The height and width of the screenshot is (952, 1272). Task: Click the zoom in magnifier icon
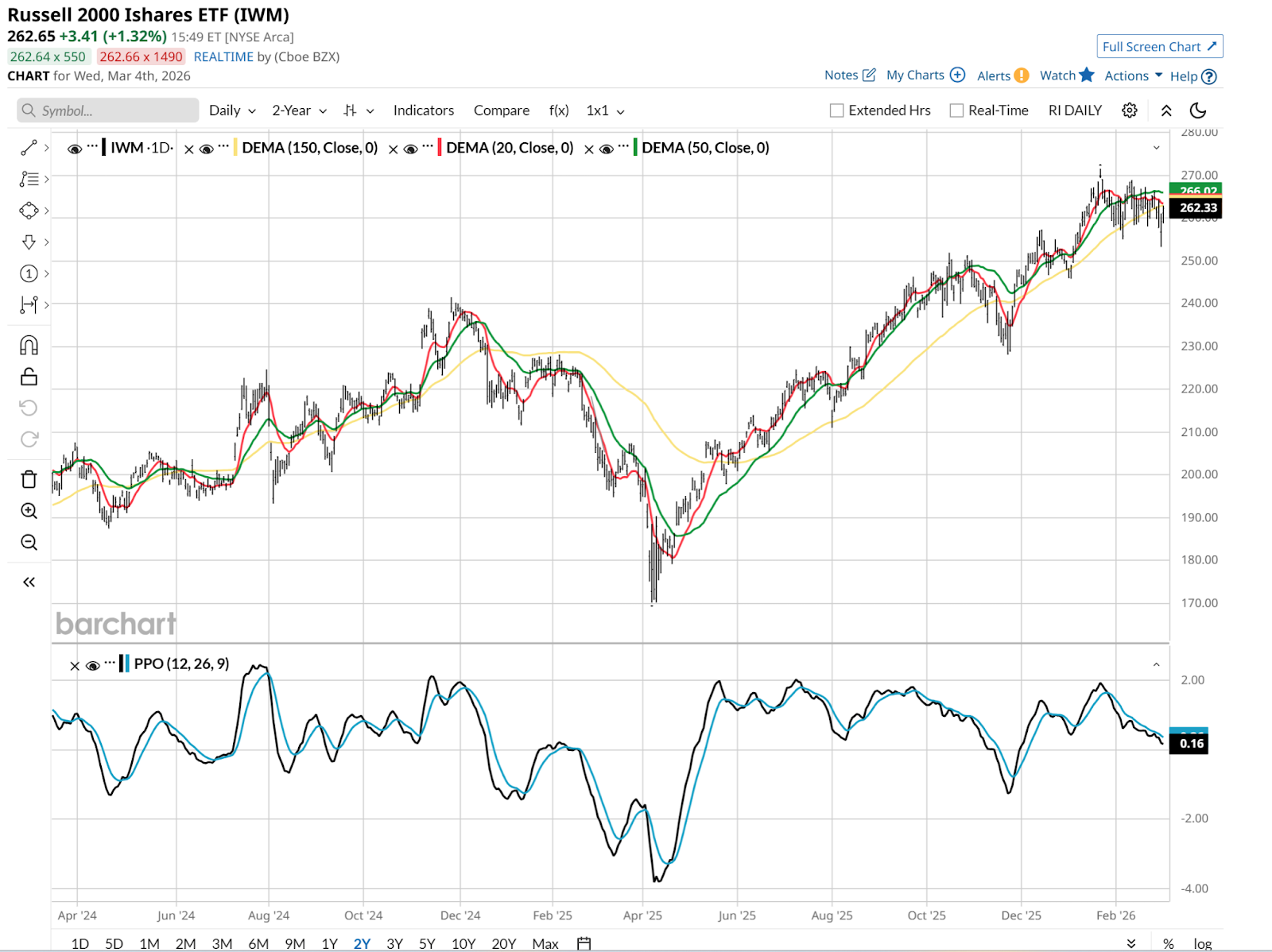[x=29, y=511]
